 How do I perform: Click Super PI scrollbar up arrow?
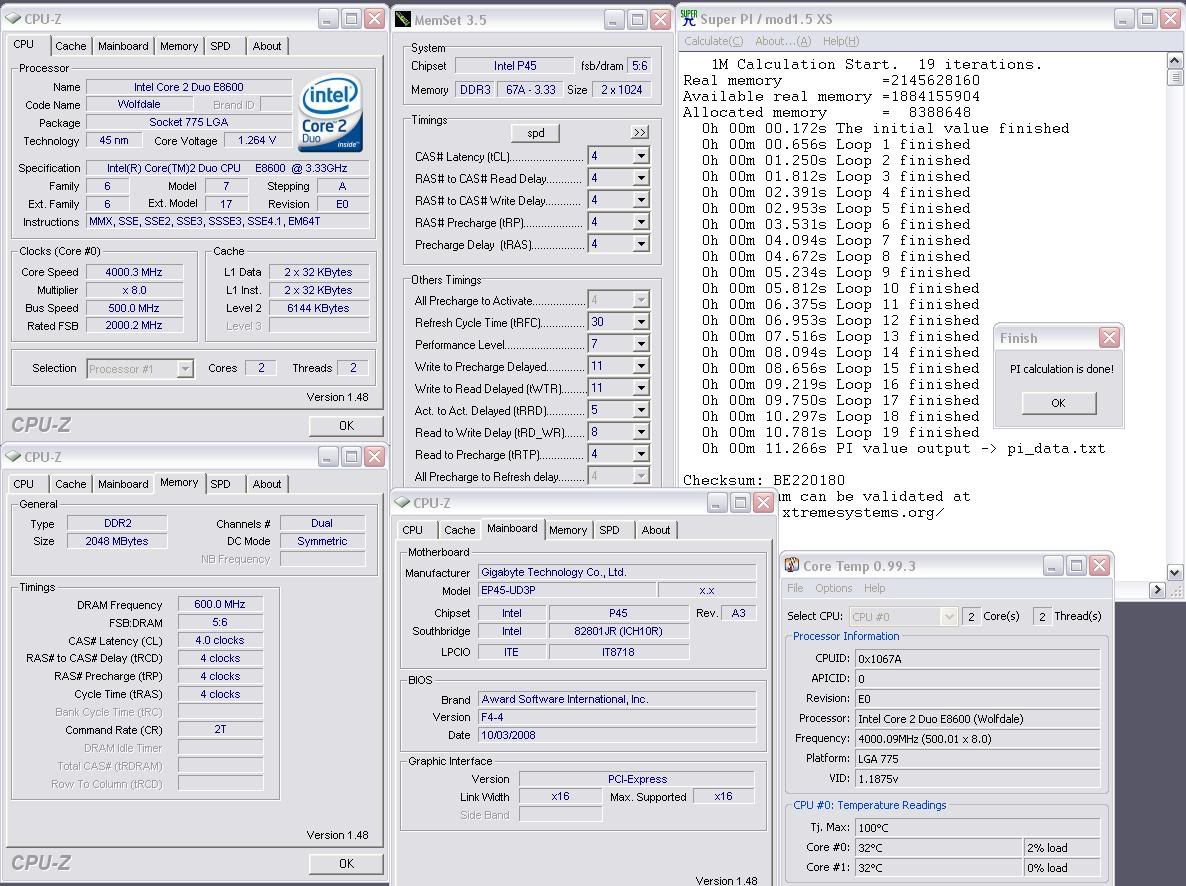pos(1175,61)
